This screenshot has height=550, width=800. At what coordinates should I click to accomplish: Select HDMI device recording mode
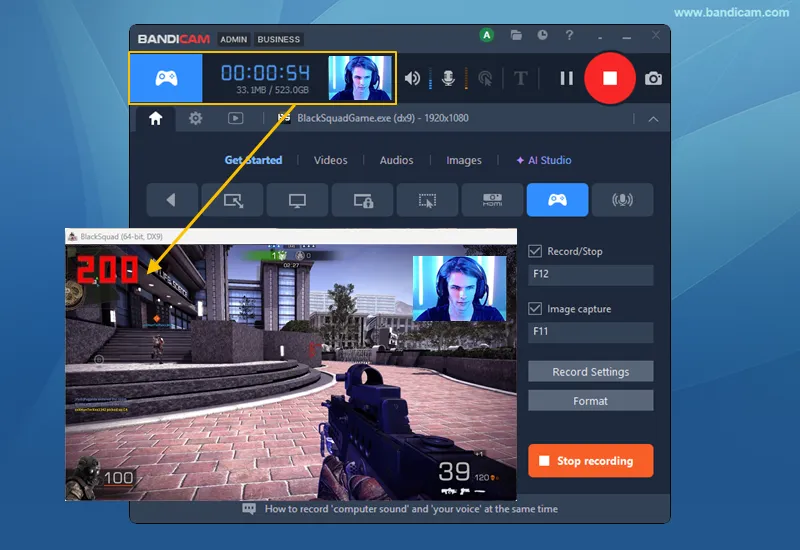click(492, 199)
